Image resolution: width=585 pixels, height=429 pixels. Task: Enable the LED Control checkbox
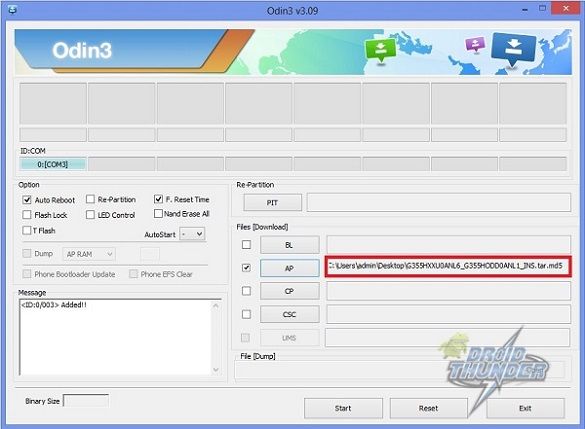(x=90, y=214)
